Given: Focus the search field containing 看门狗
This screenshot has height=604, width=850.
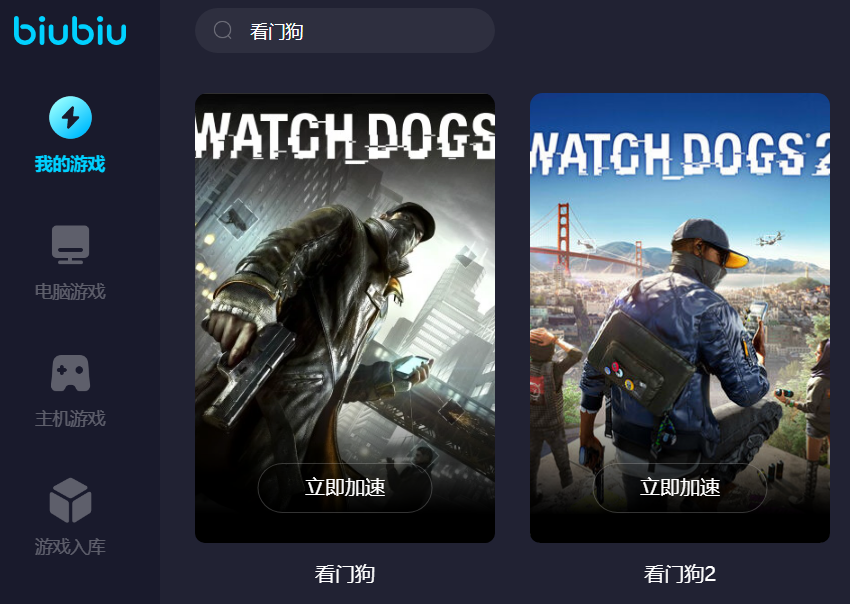Looking at the screenshot, I should pos(345,31).
